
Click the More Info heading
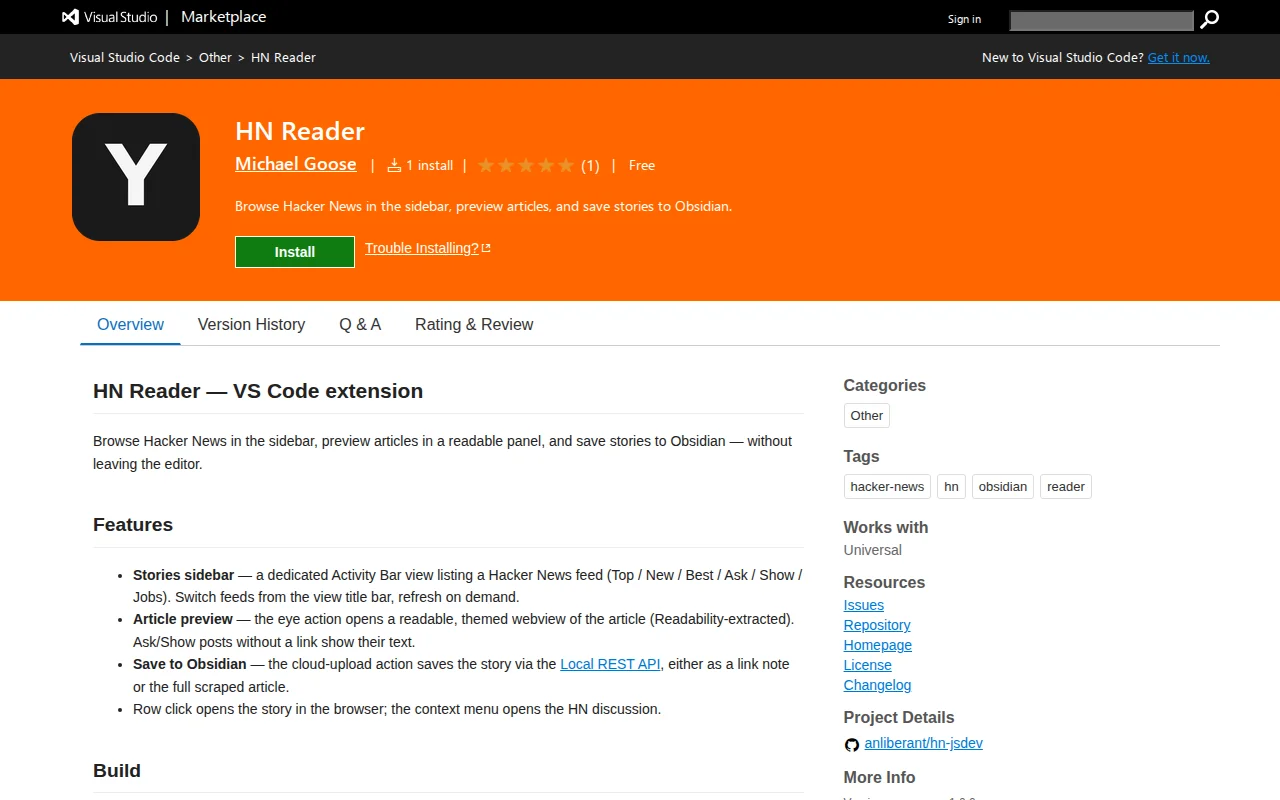[880, 778]
